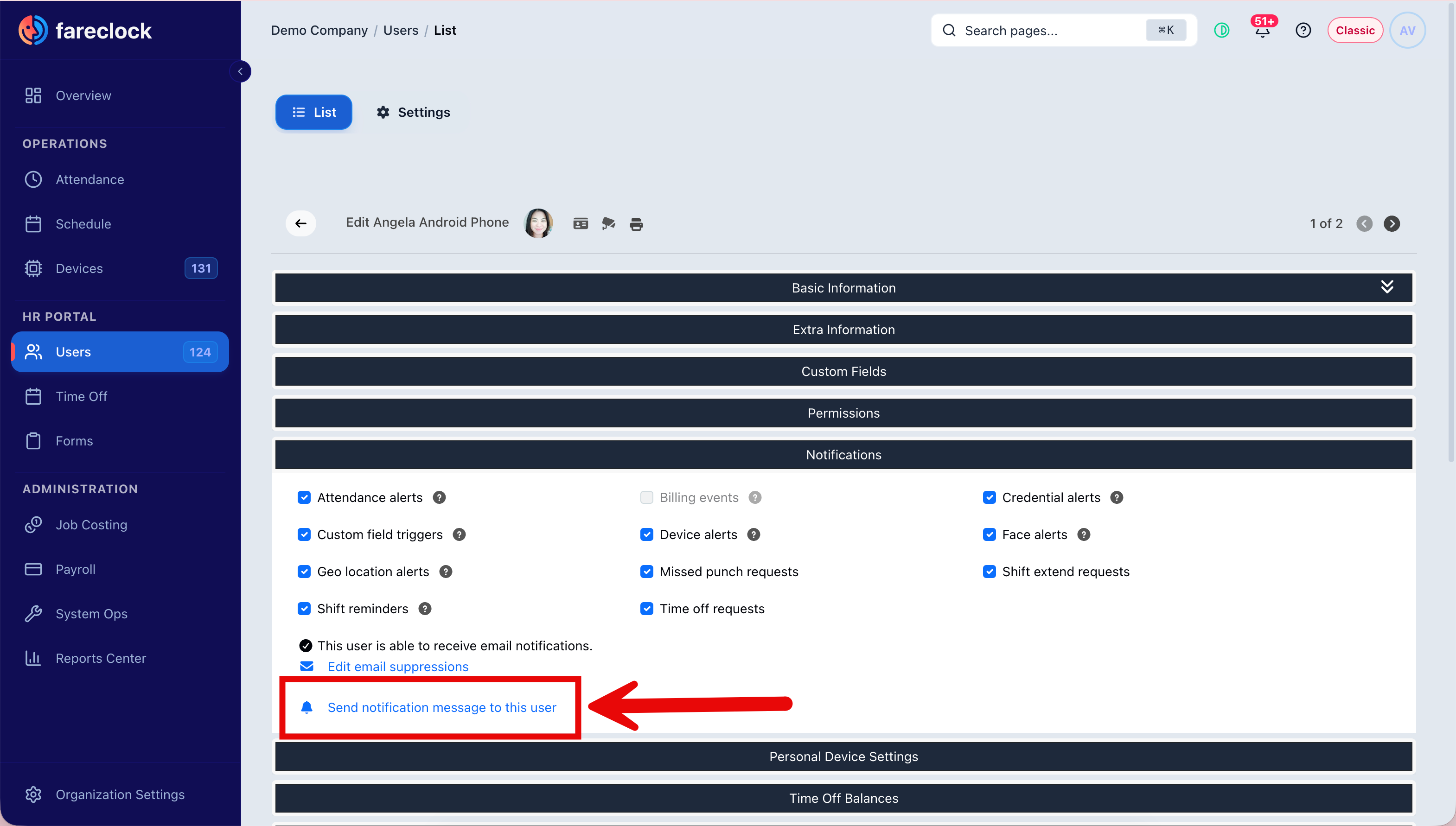Viewport: 1456px width, 826px height.
Task: Open the help question mark icon
Action: point(1303,30)
